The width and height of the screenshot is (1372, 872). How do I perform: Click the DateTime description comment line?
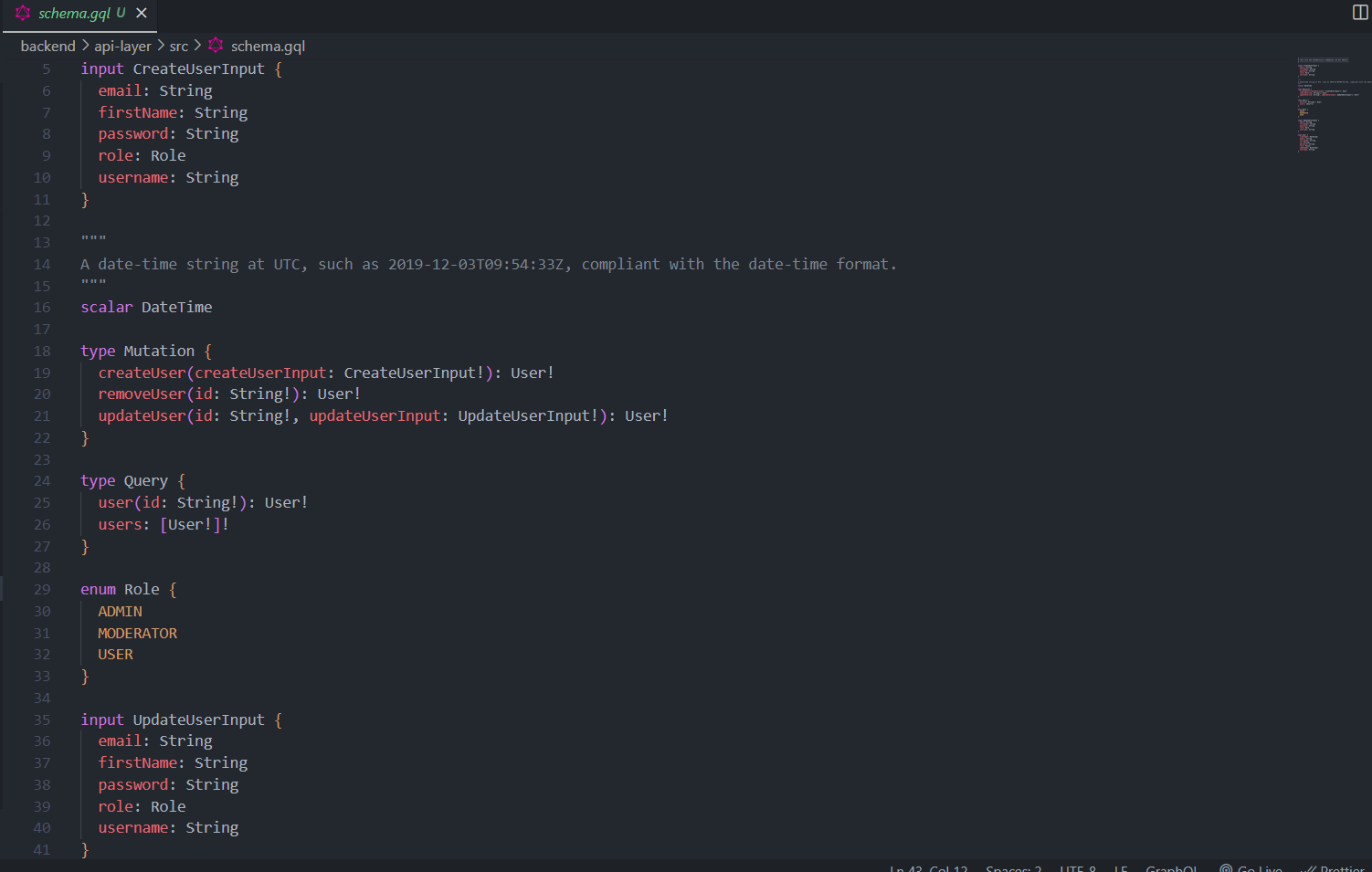pos(489,264)
